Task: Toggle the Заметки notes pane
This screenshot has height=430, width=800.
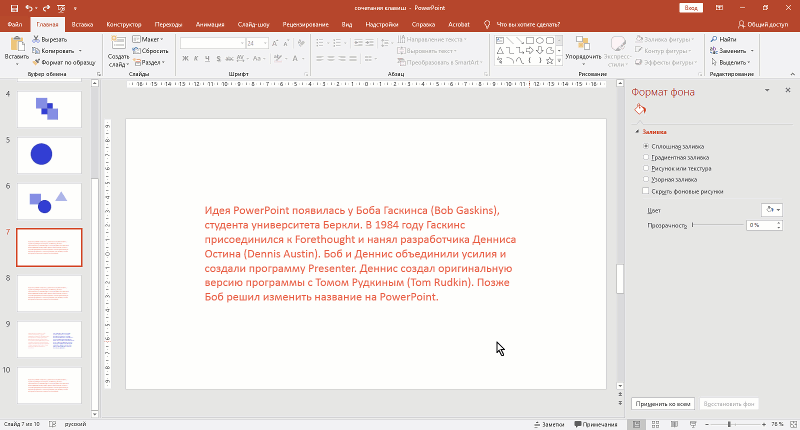Action: pyautogui.click(x=549, y=424)
